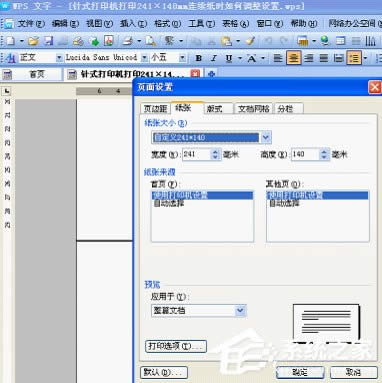382x383 pixels.
Task: Toggle Underline formatting
Action: (x=229, y=58)
